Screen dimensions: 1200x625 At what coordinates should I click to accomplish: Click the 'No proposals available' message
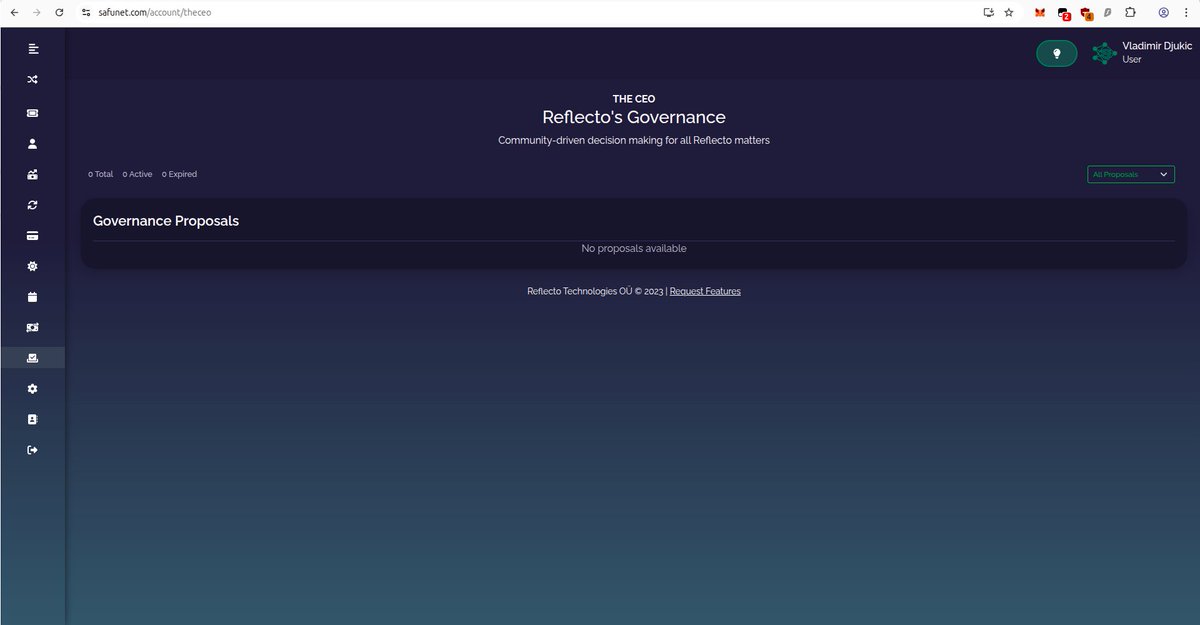(x=634, y=248)
